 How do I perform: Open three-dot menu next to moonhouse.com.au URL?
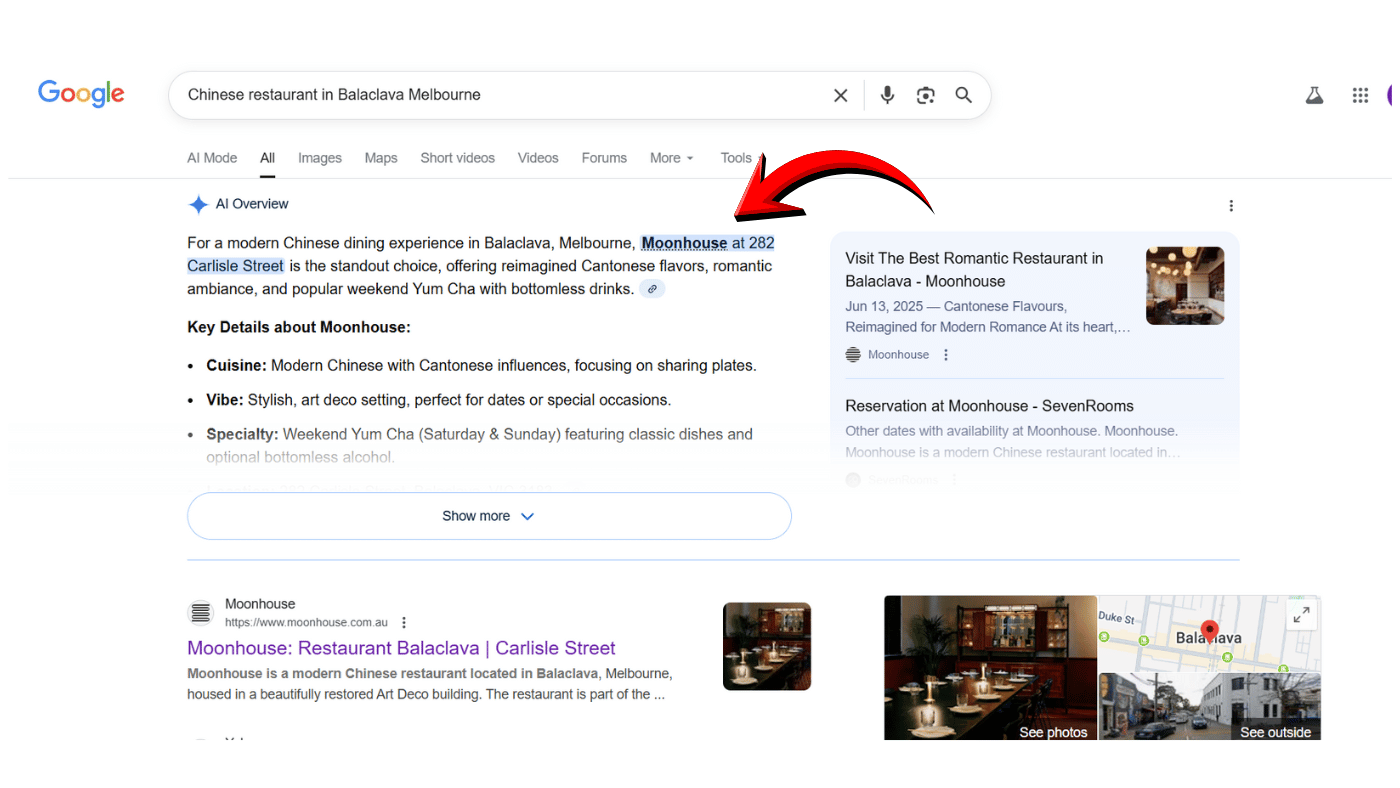[404, 622]
